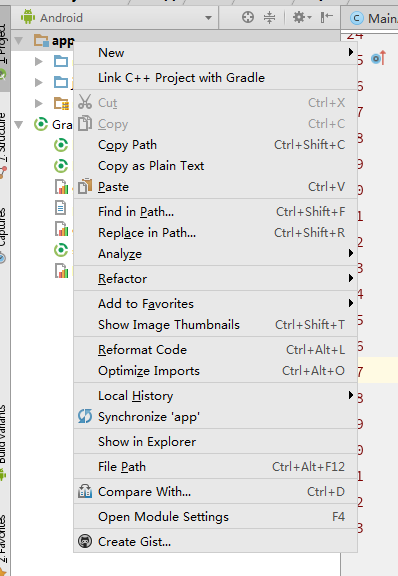This screenshot has width=398, height=576.
Task: Click the plain text file icon
Action: [x=61, y=208]
